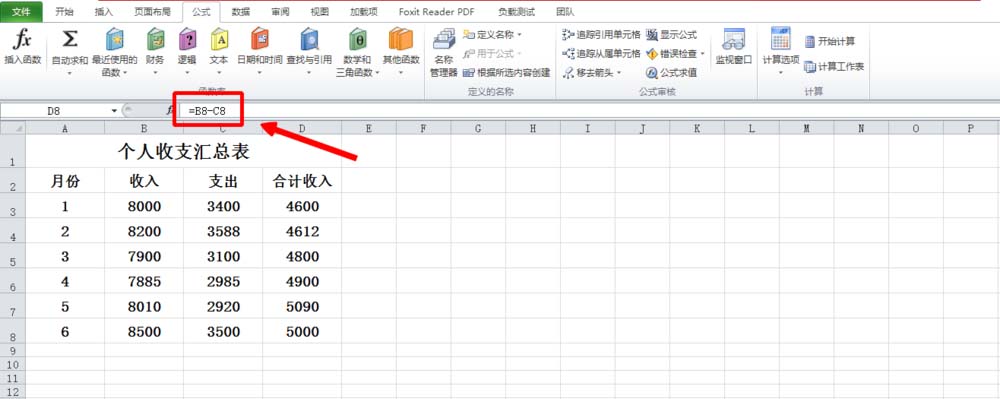Select cell D3 containing 4600

pos(302,207)
